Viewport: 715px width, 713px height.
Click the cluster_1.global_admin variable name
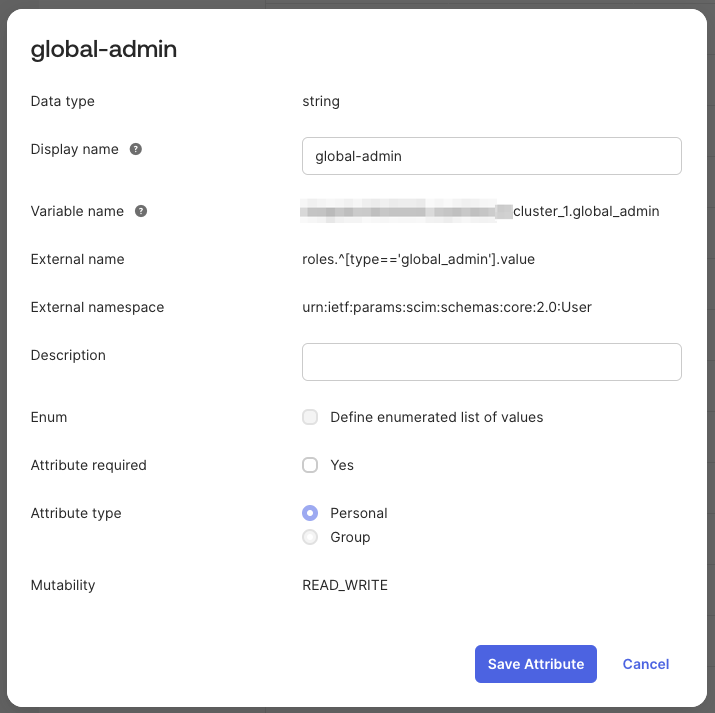point(586,211)
